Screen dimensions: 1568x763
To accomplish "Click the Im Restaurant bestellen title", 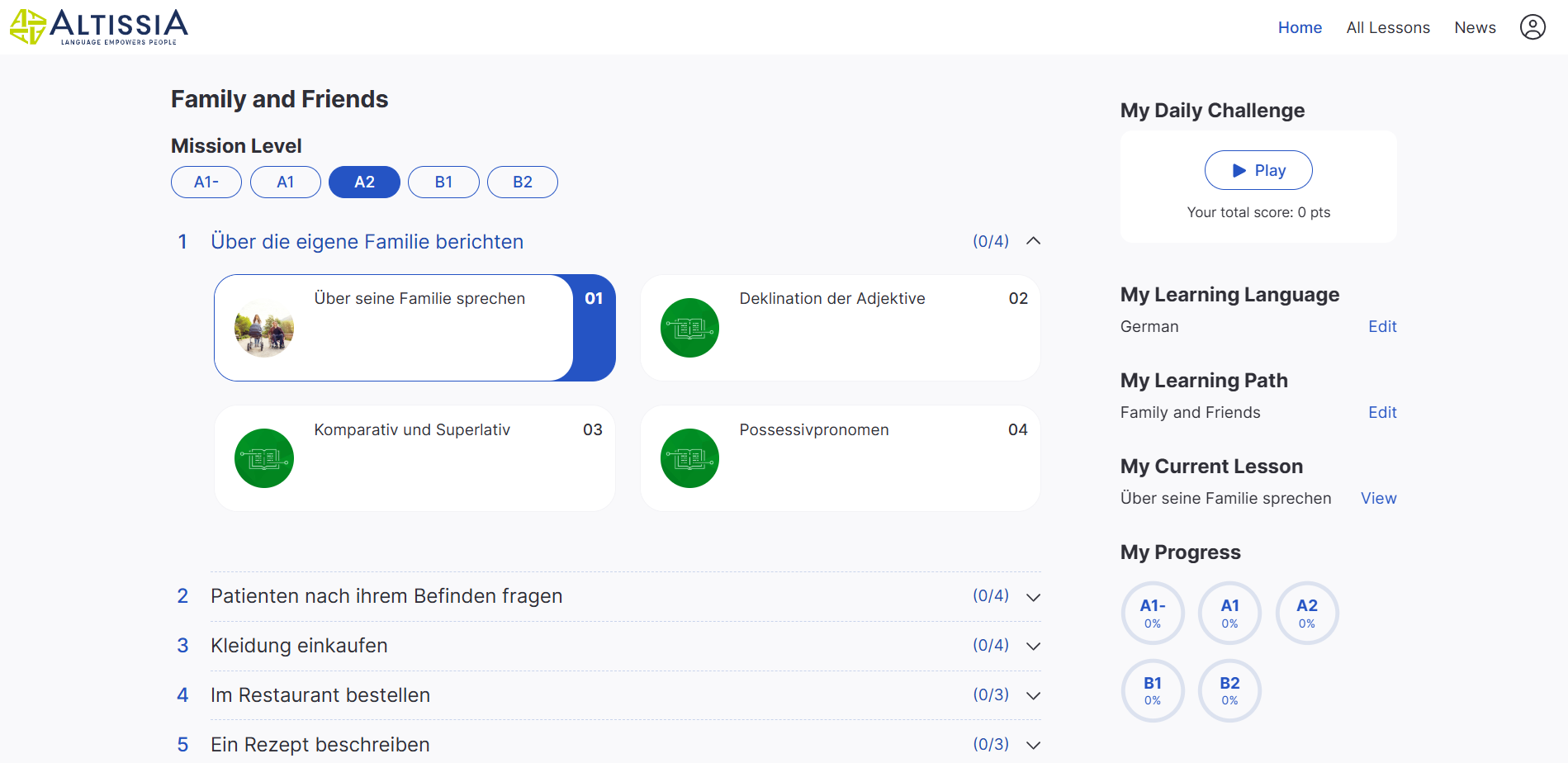I will pyautogui.click(x=320, y=695).
